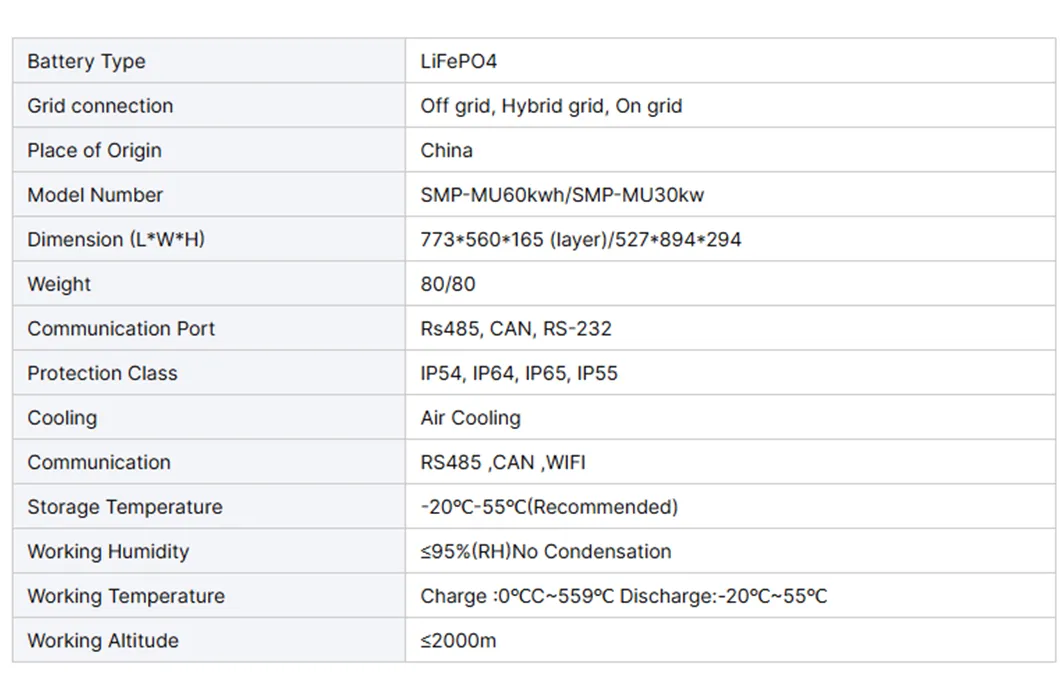Click the Protection Class label
Viewport: 1060px width, 693px height.
102,373
